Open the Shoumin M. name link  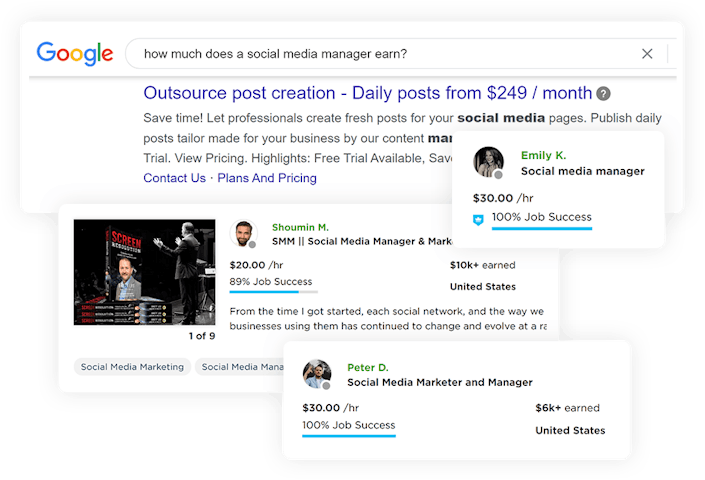(300, 227)
